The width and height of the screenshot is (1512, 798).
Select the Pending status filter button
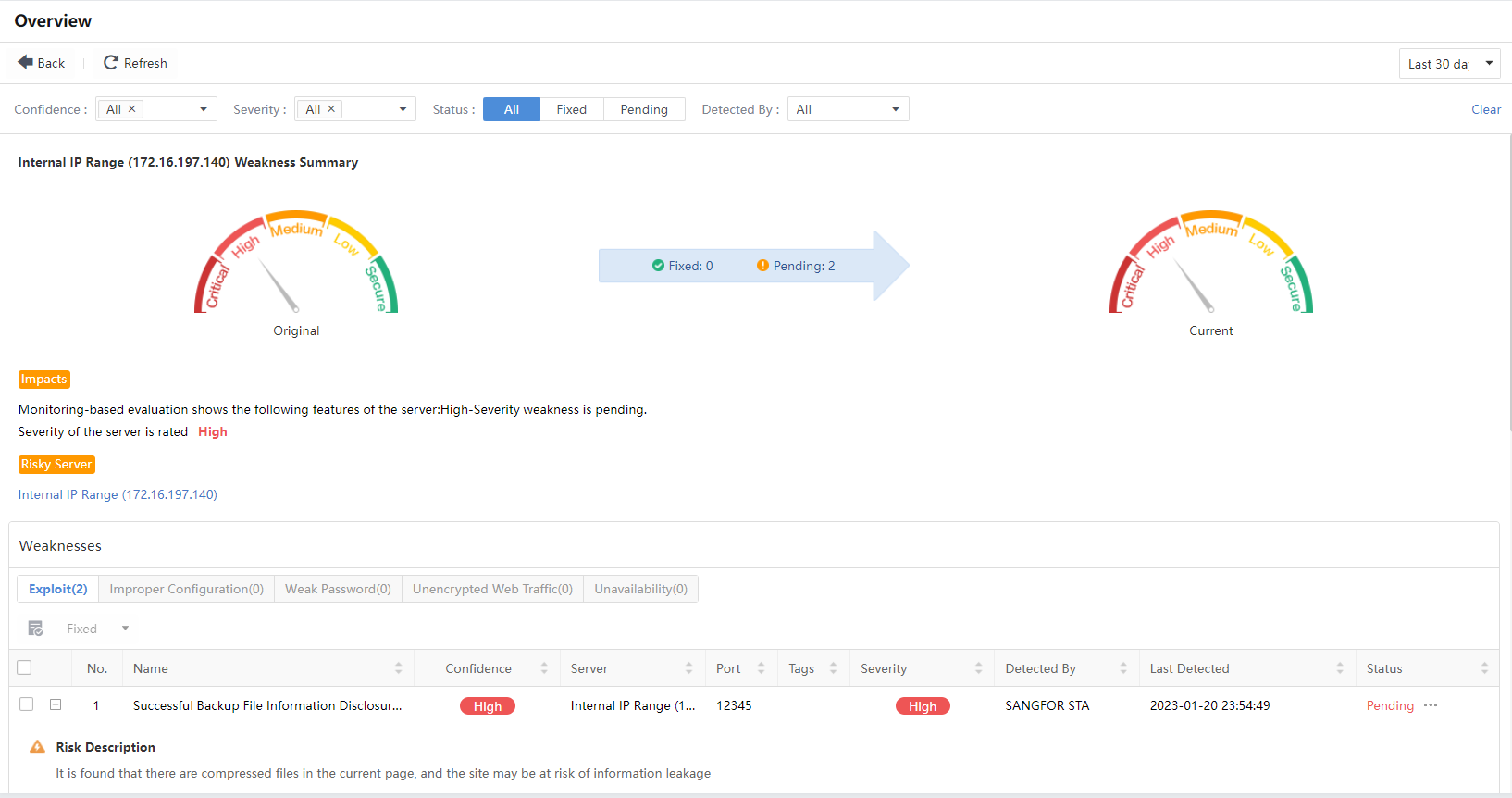644,109
